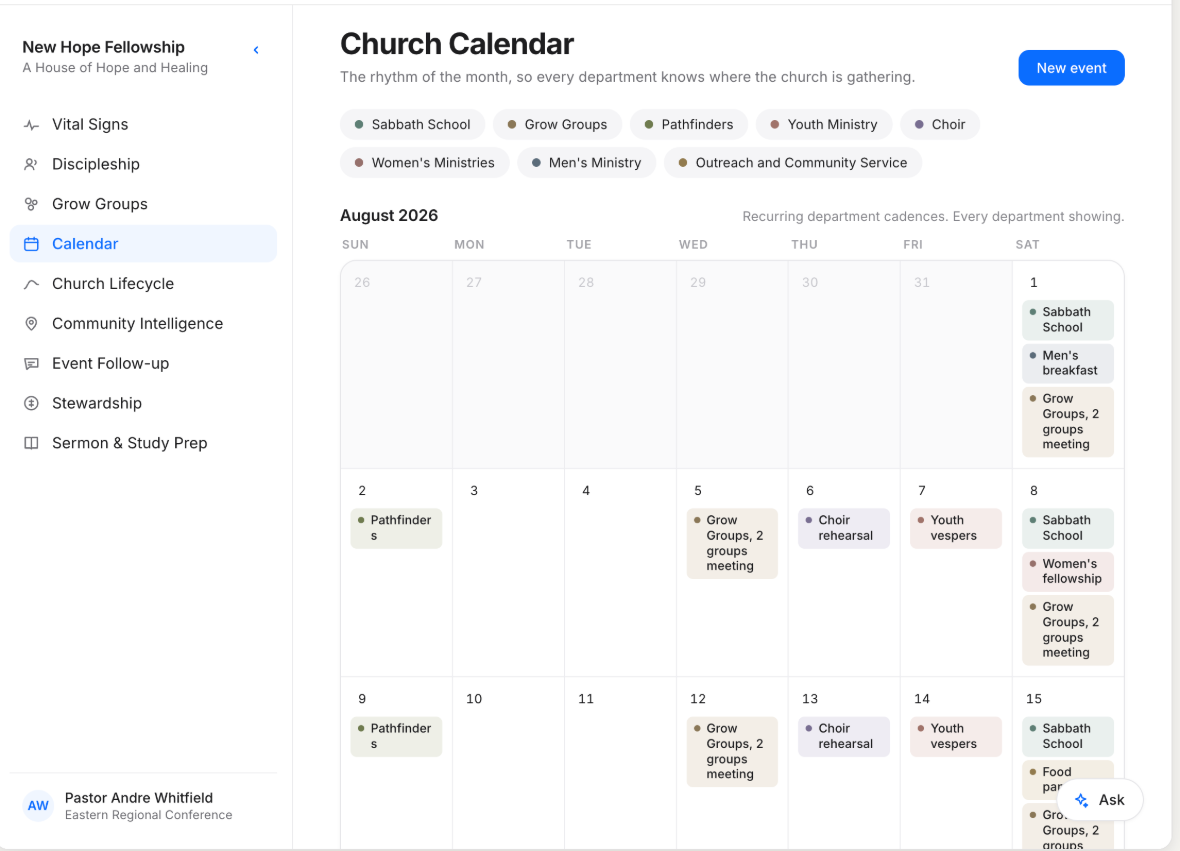Click the Event Follow-up chat icon

[x=31, y=363]
